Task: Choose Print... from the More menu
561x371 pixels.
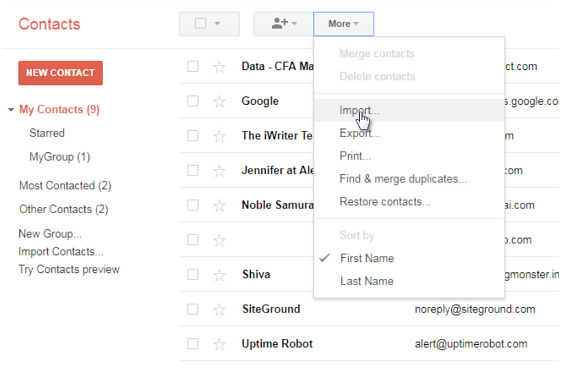Action: click(x=409, y=156)
